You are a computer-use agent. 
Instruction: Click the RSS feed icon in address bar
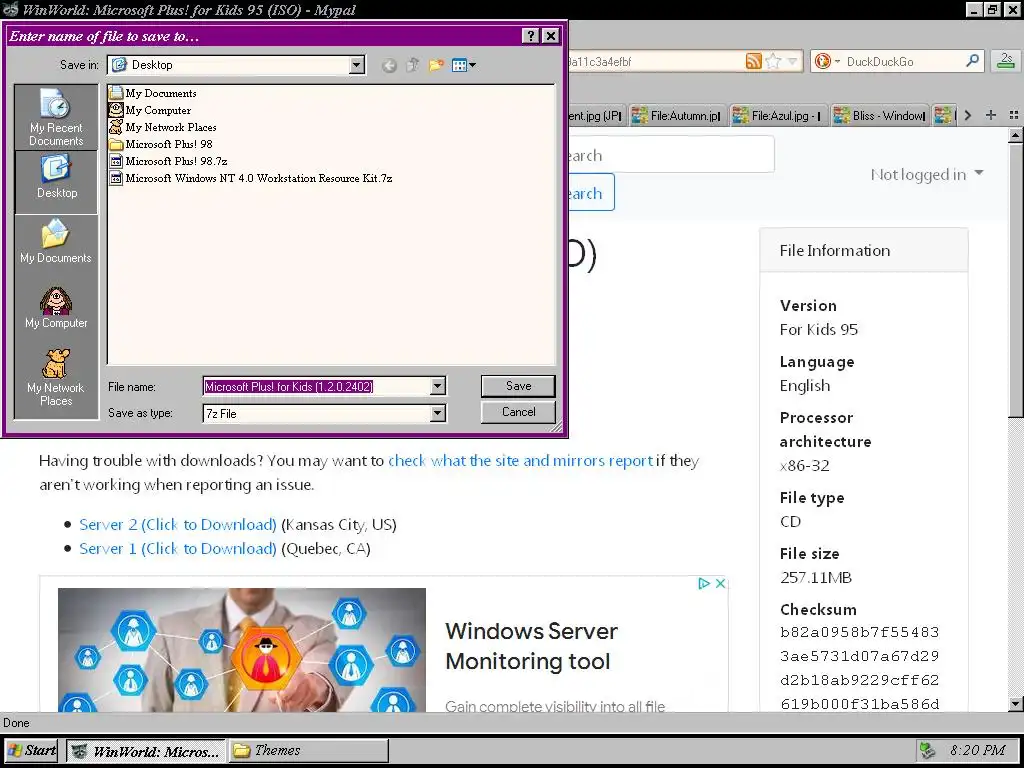click(754, 61)
